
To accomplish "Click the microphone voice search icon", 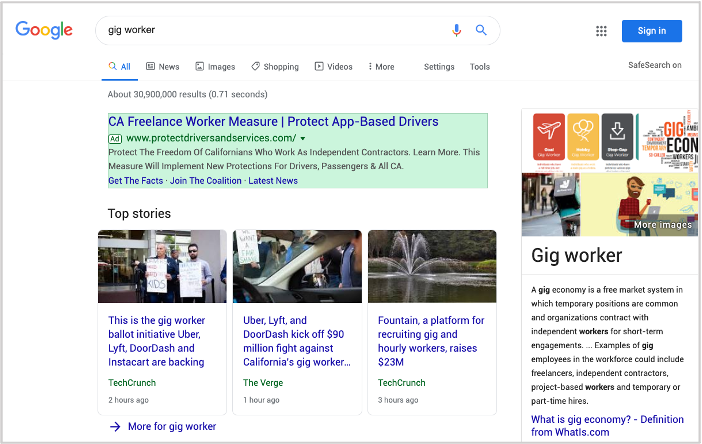I will 456,30.
